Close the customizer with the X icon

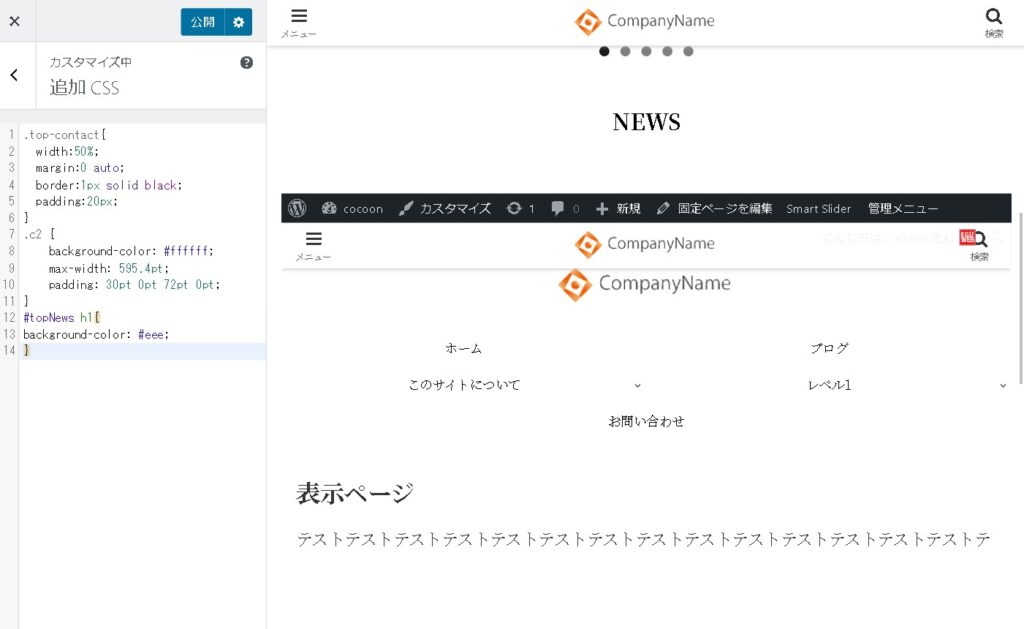pyautogui.click(x=14, y=22)
